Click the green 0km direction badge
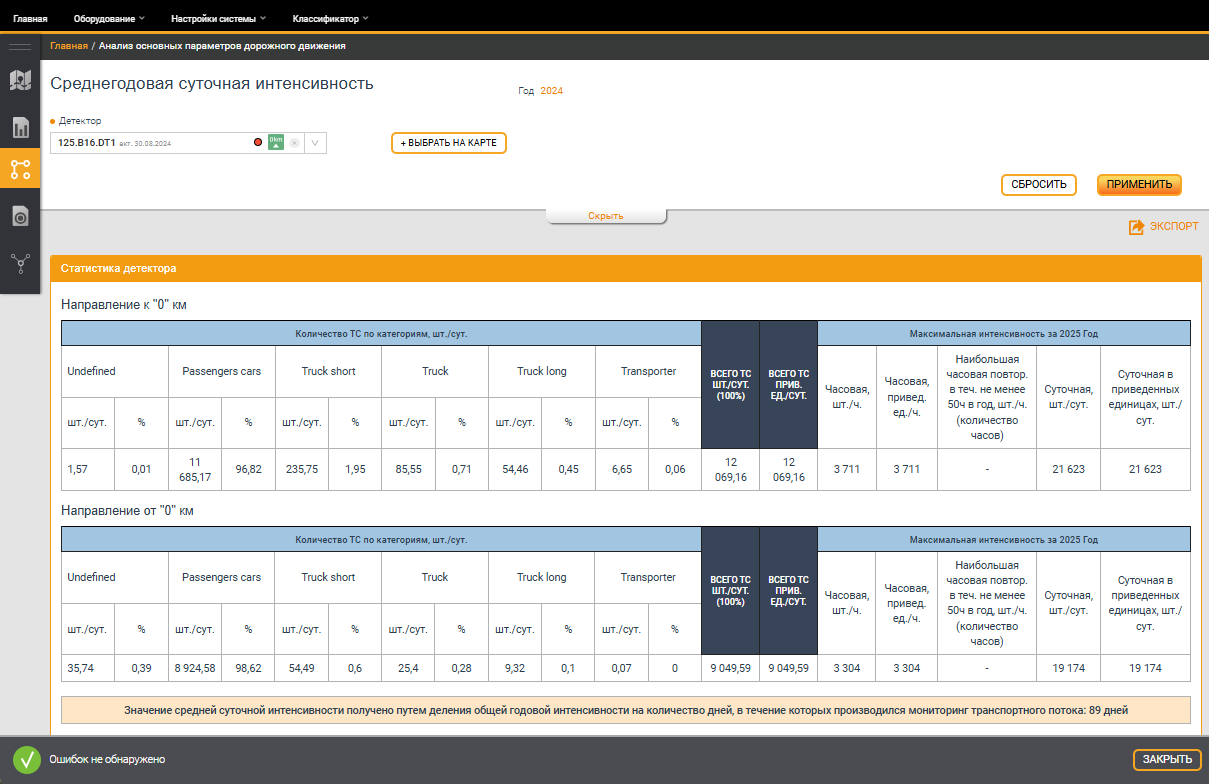The width and height of the screenshot is (1209, 784). coord(276,143)
